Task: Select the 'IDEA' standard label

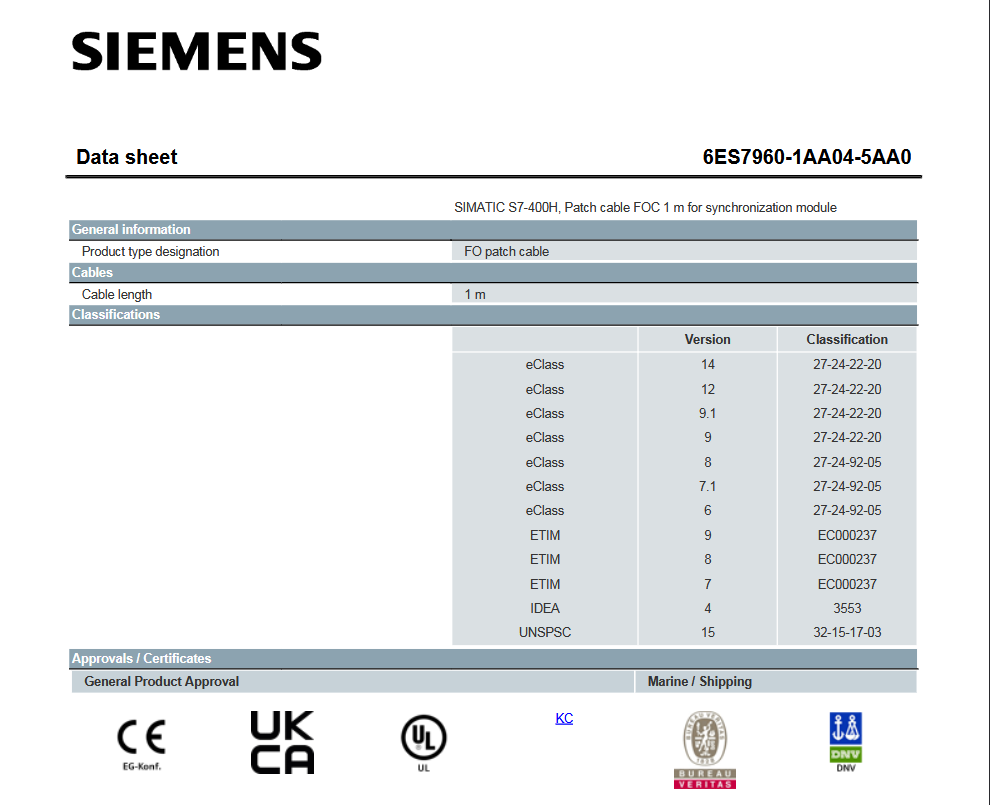Action: click(545, 608)
